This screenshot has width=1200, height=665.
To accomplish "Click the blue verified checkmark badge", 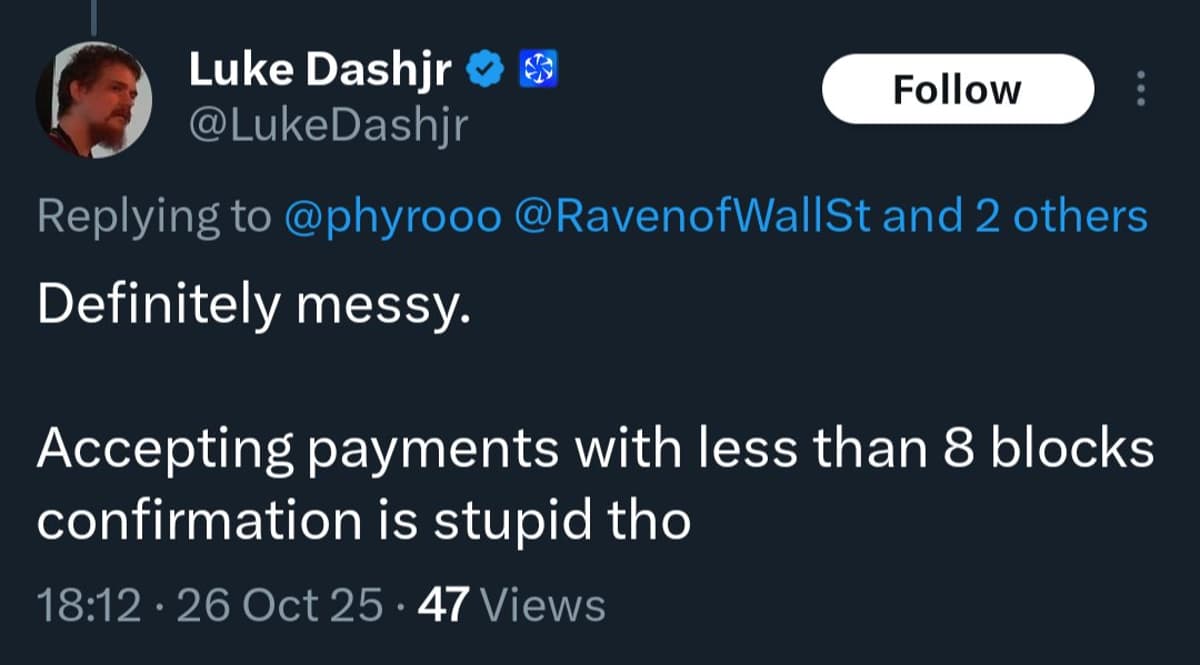I will click(486, 71).
